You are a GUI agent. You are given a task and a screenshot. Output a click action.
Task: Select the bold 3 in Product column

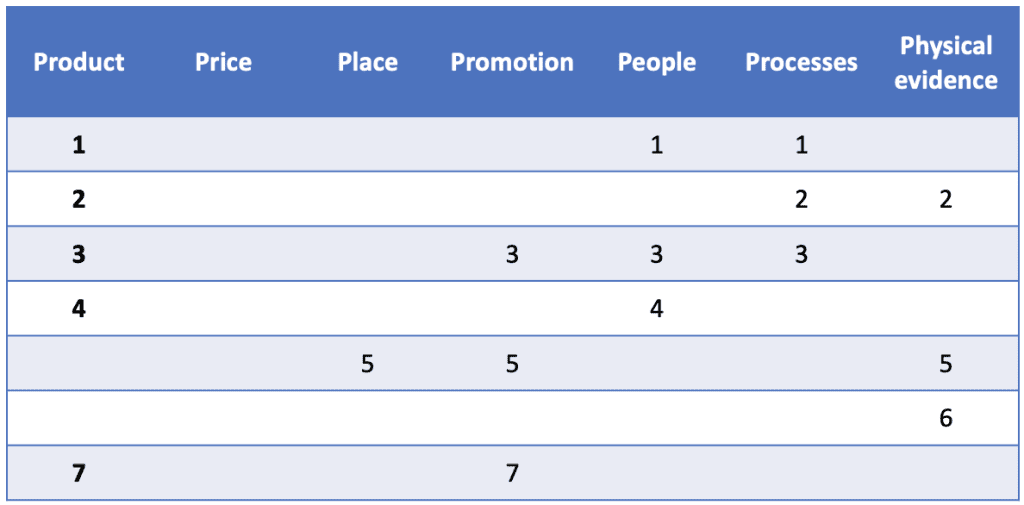[x=79, y=254]
